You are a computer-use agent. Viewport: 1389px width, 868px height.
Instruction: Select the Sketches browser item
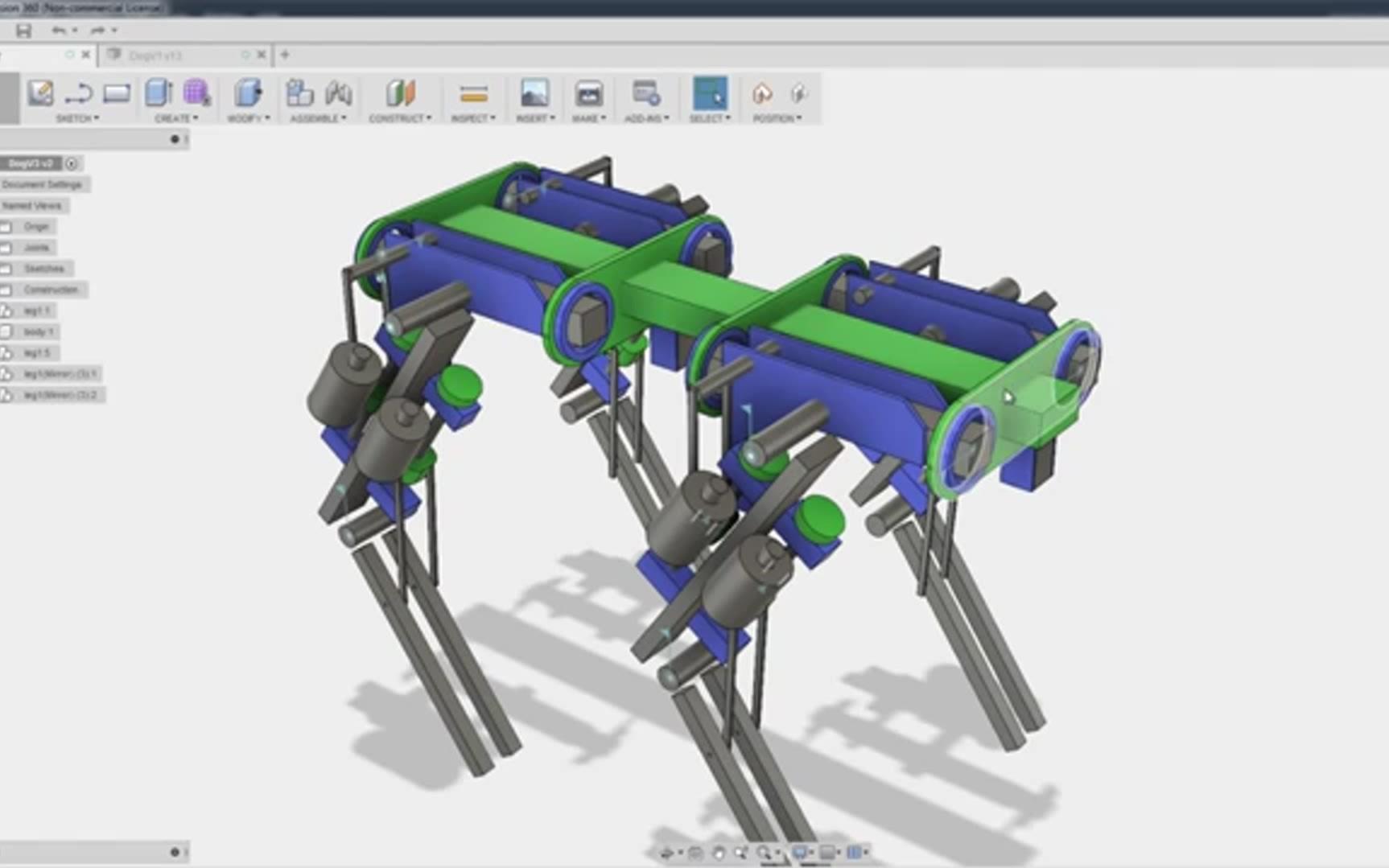click(x=44, y=269)
